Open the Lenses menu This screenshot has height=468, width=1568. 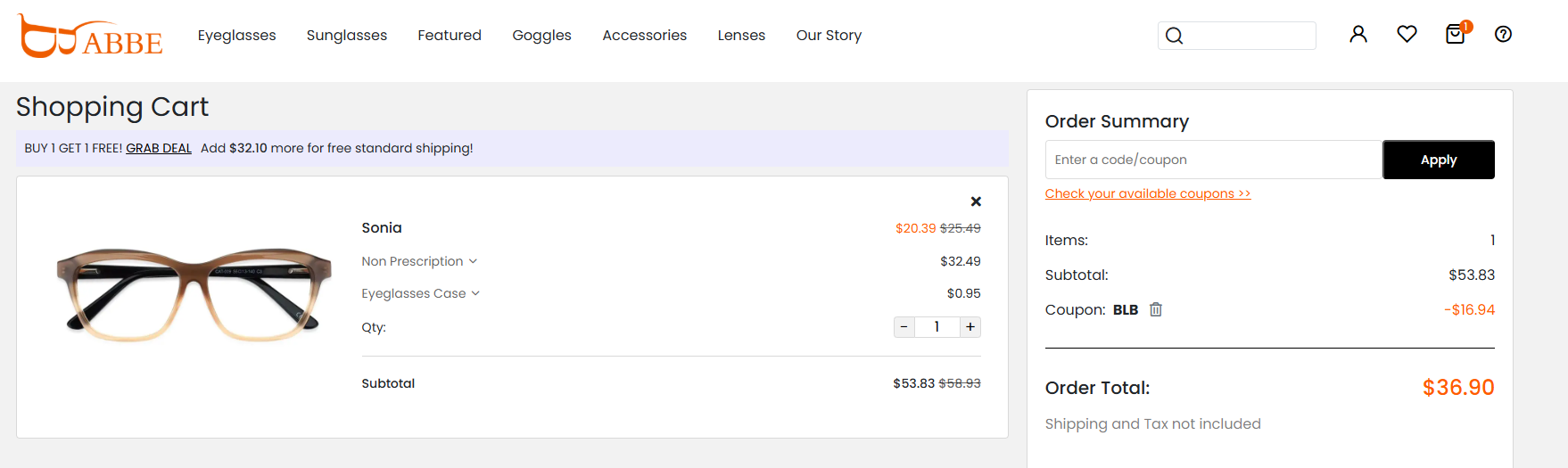tap(741, 35)
